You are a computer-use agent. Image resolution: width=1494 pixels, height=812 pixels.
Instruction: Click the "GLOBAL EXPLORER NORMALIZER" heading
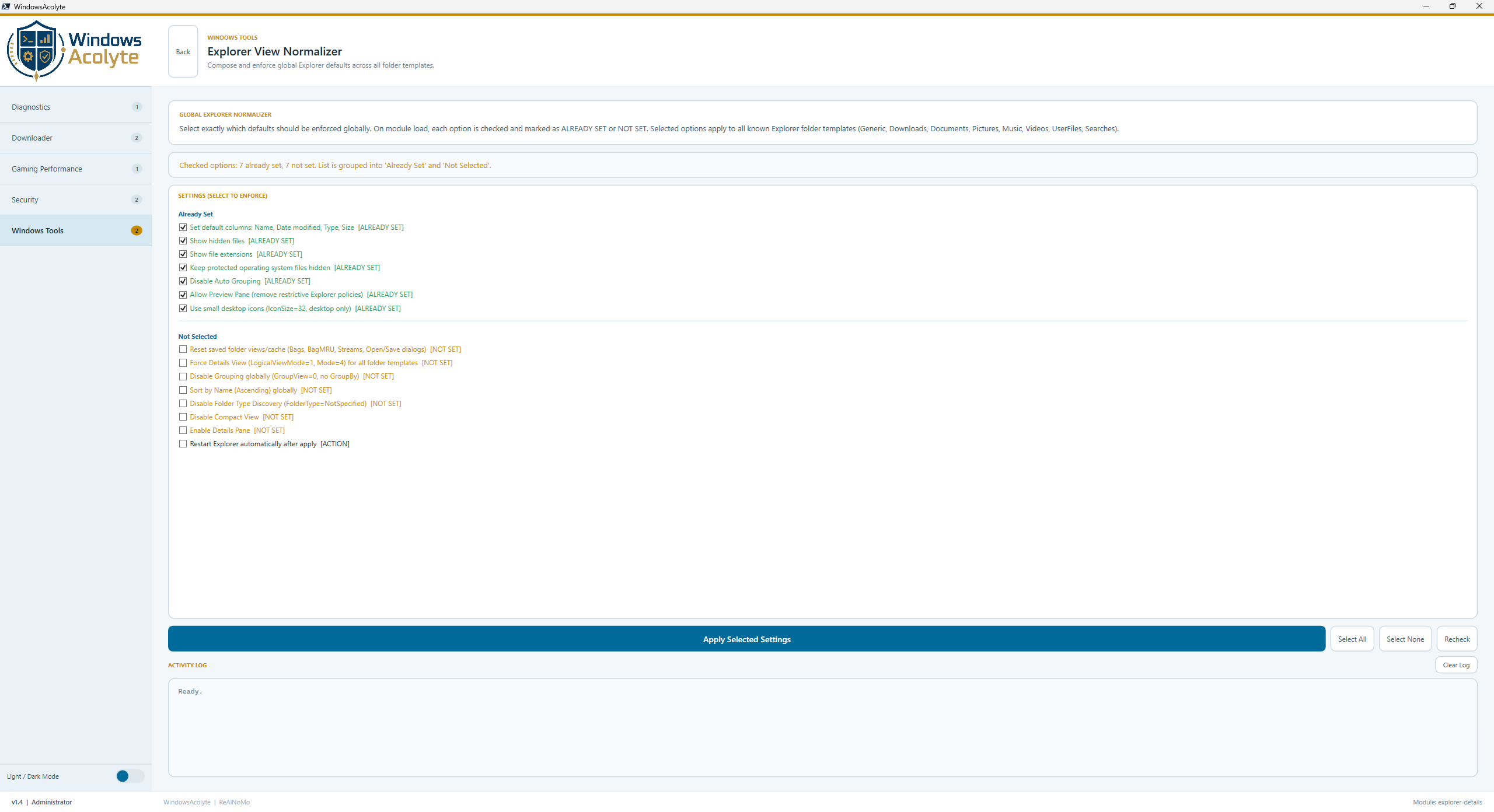click(225, 115)
